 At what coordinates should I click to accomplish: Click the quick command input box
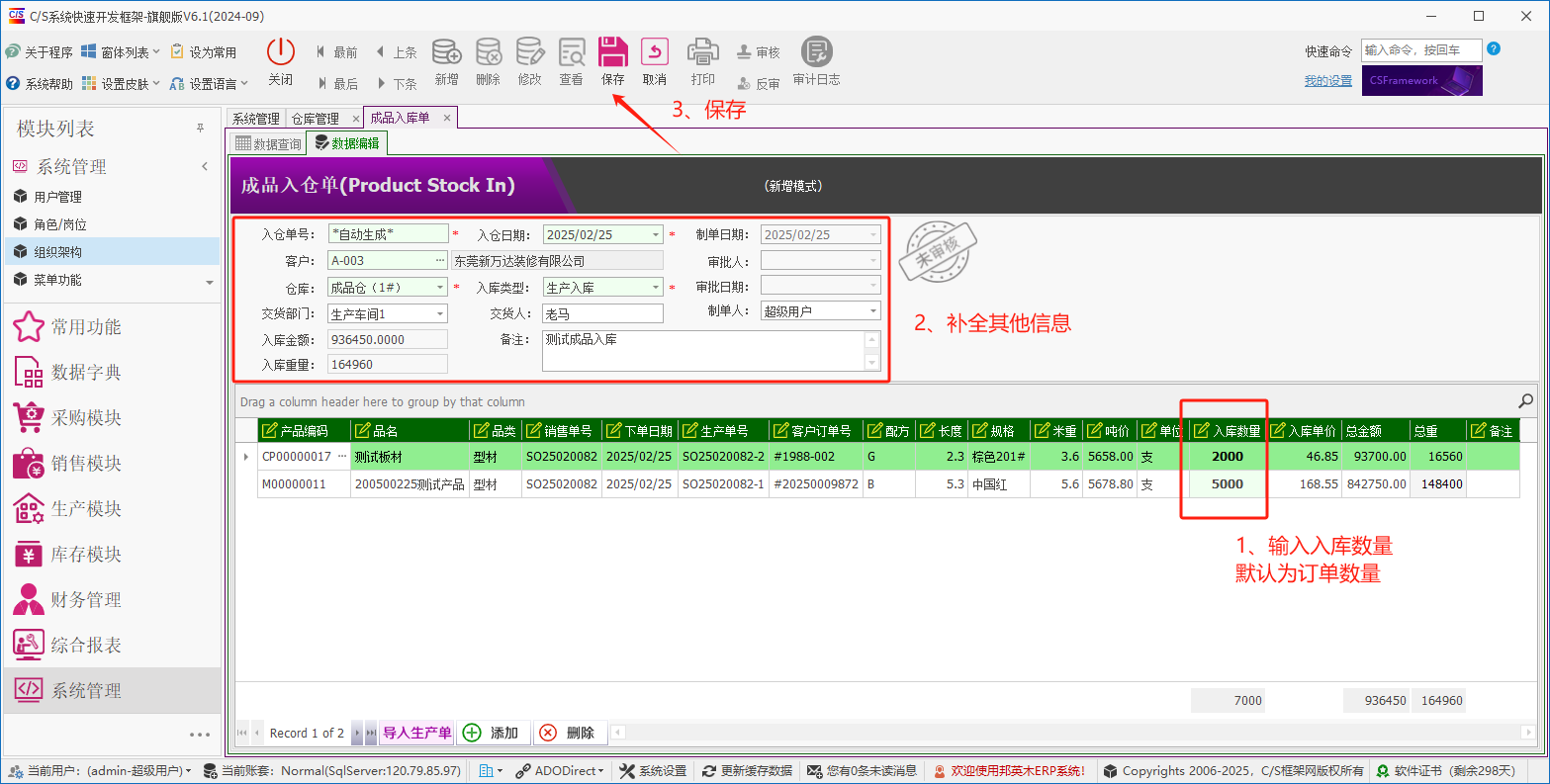click(1421, 50)
